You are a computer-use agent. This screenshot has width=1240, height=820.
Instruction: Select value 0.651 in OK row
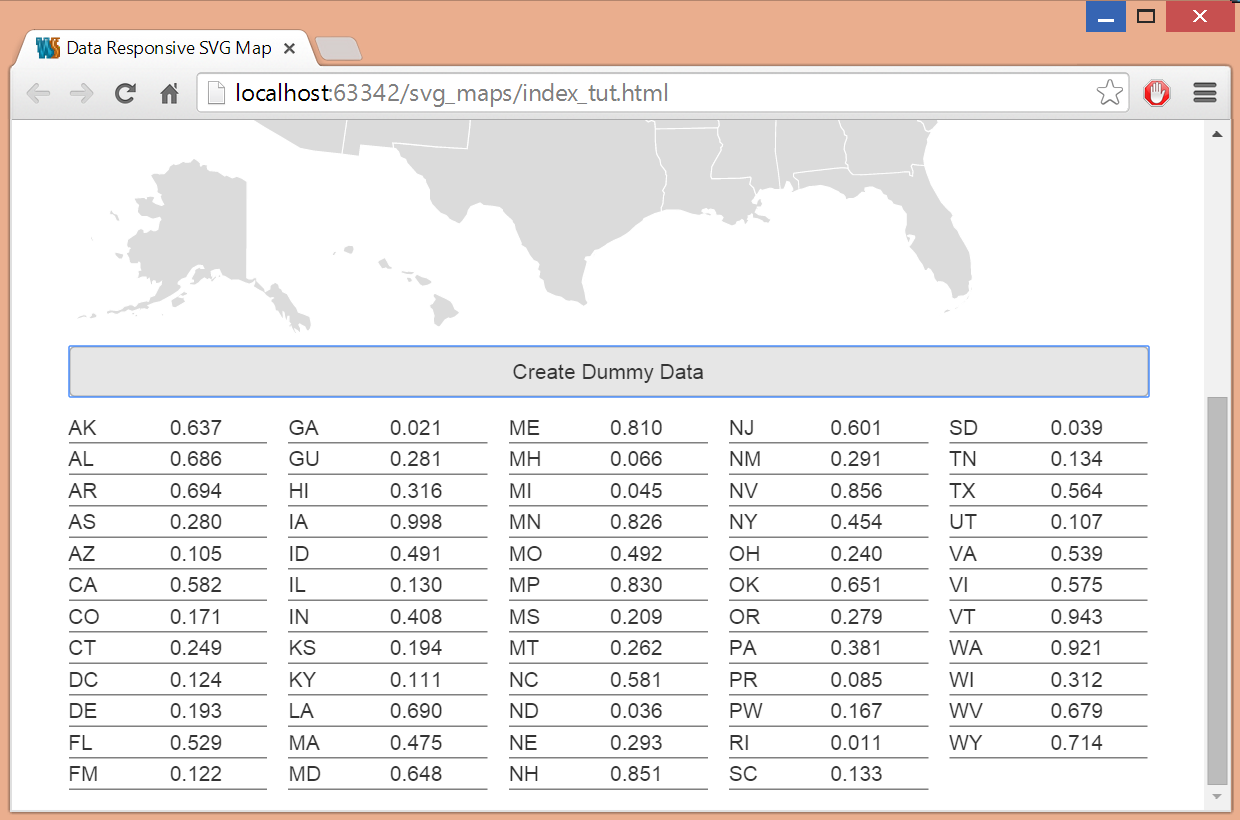856,585
